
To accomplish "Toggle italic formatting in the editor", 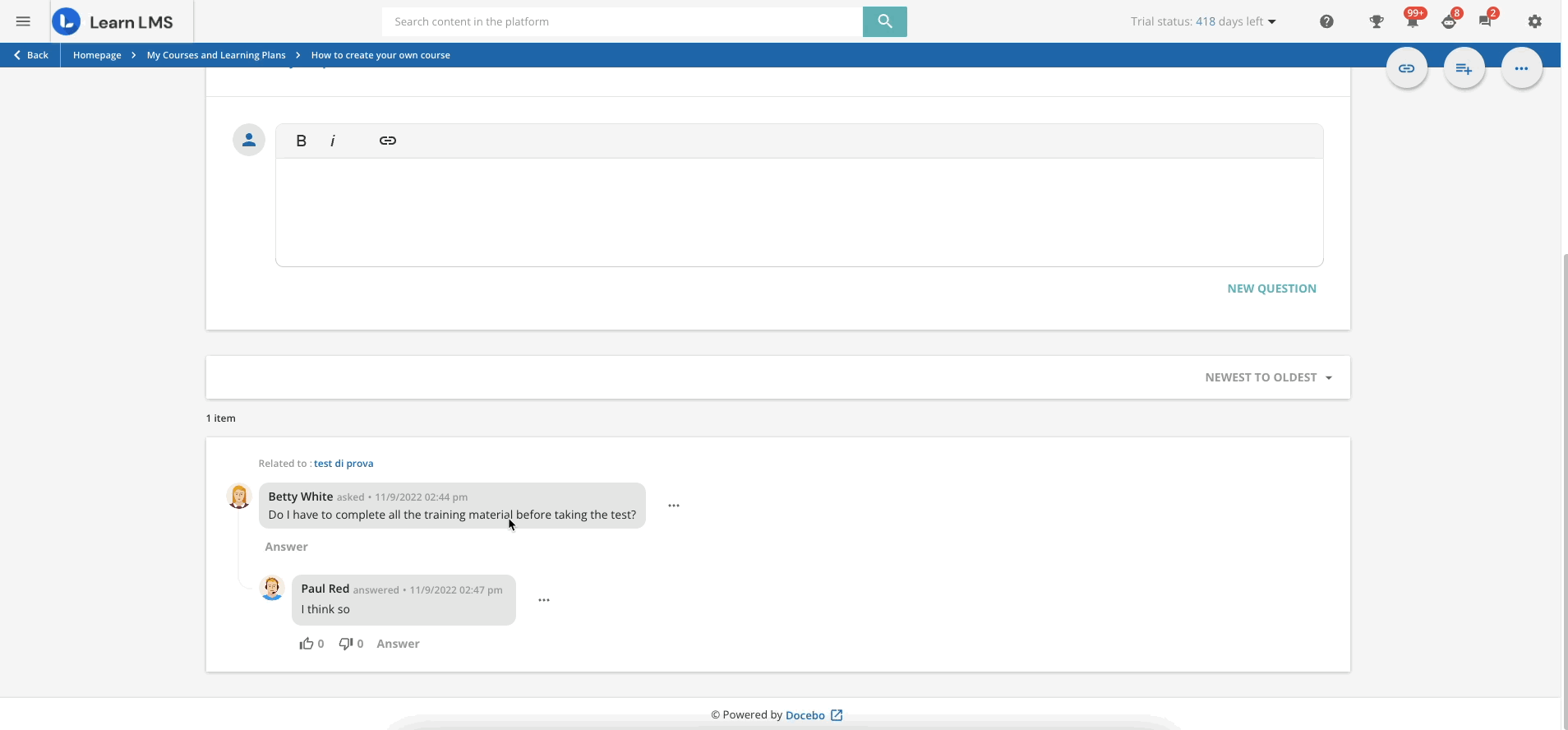I will [333, 141].
